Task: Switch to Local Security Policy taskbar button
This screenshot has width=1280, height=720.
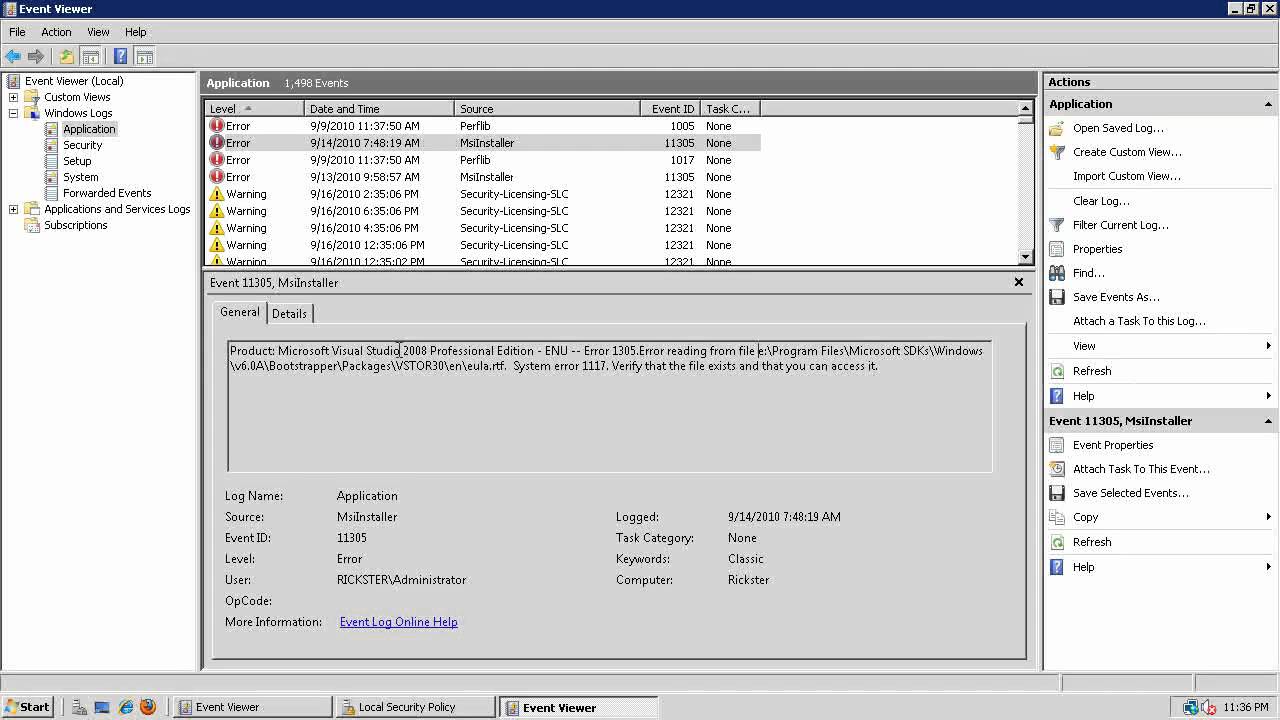Action: coord(415,707)
